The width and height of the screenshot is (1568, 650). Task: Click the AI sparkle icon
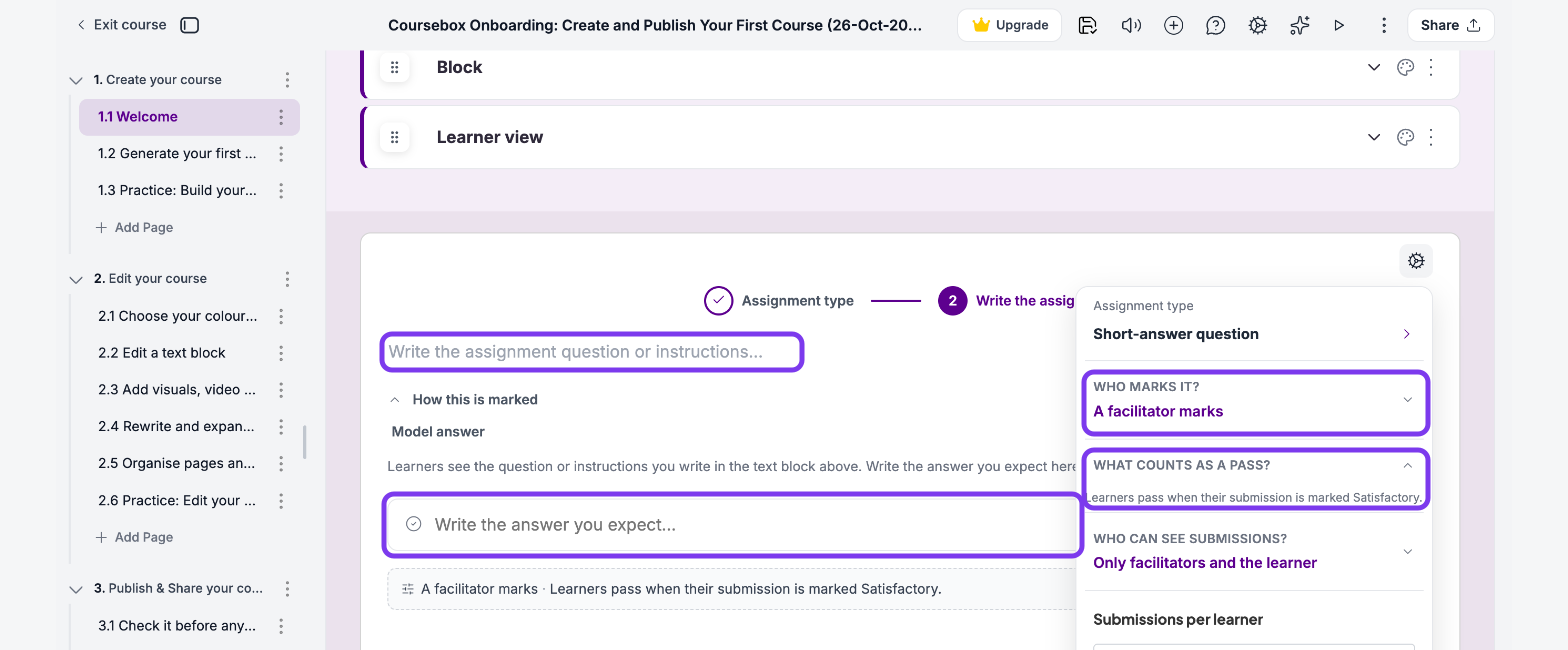coord(1300,25)
